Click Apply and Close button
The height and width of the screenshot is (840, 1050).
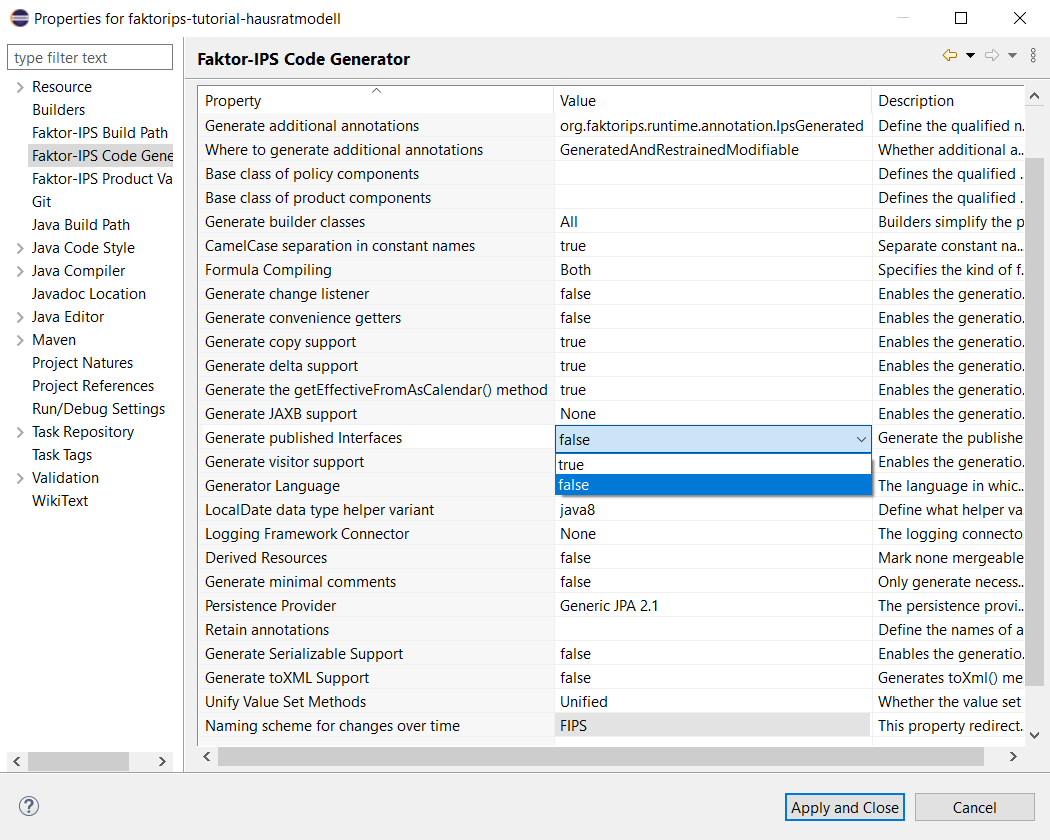coord(844,808)
